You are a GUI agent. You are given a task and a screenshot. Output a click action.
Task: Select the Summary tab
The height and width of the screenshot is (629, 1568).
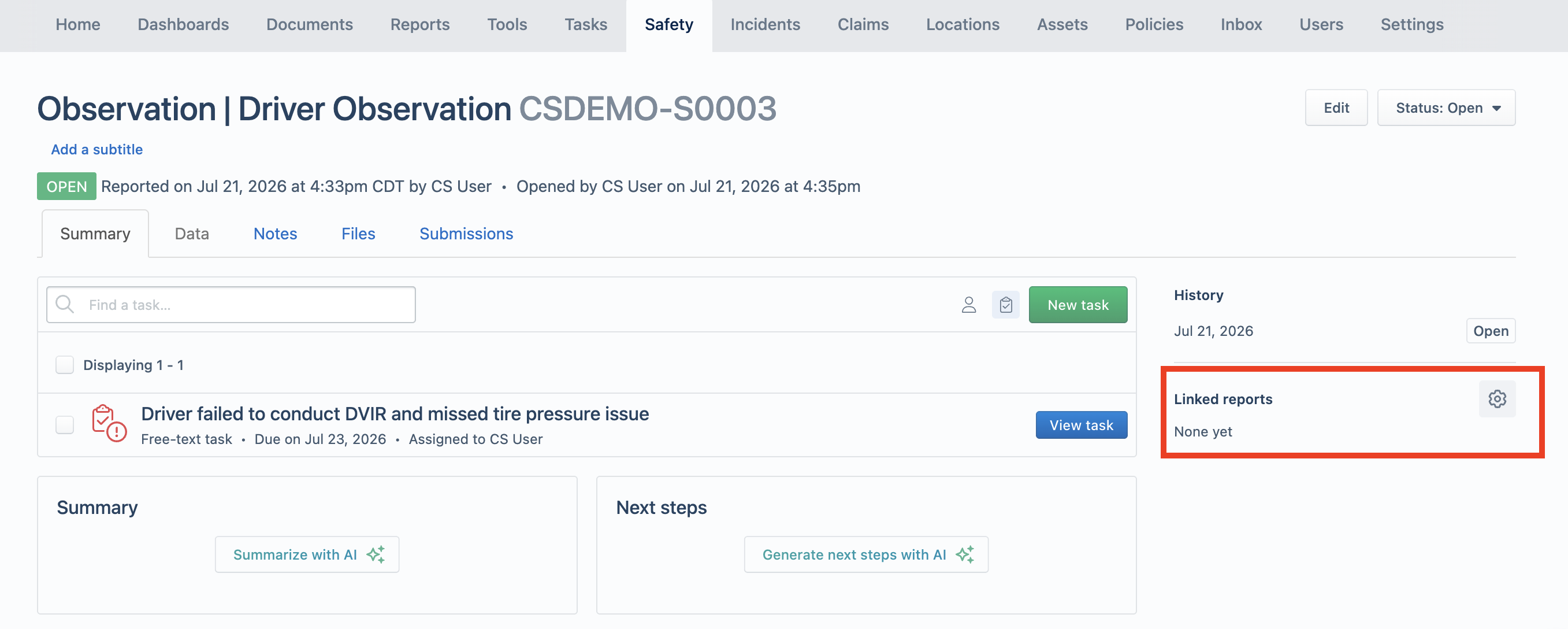(95, 234)
